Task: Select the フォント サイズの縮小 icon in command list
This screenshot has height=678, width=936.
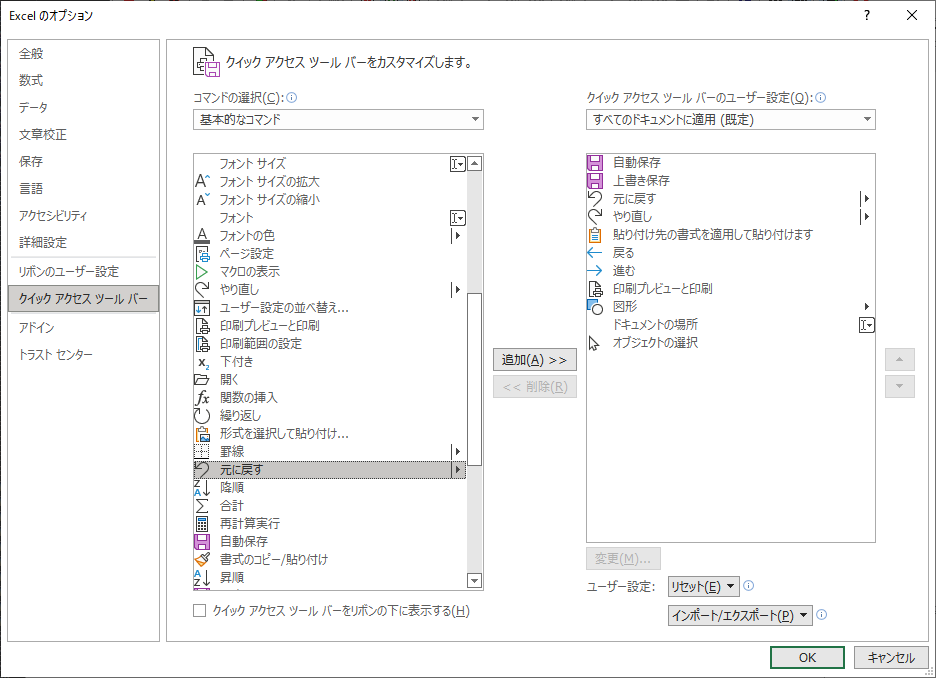Action: (202, 199)
